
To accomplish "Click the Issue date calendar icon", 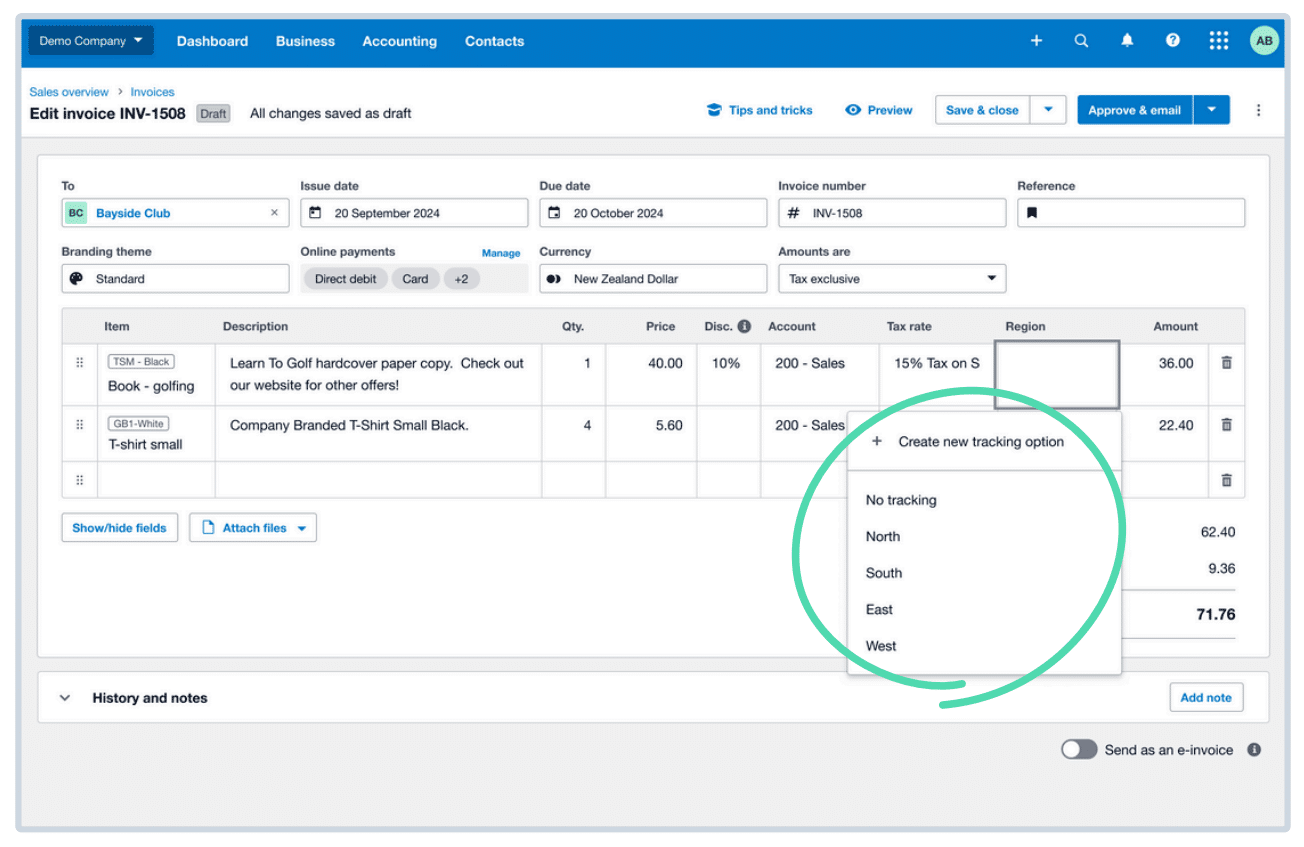I will click(x=315, y=213).
